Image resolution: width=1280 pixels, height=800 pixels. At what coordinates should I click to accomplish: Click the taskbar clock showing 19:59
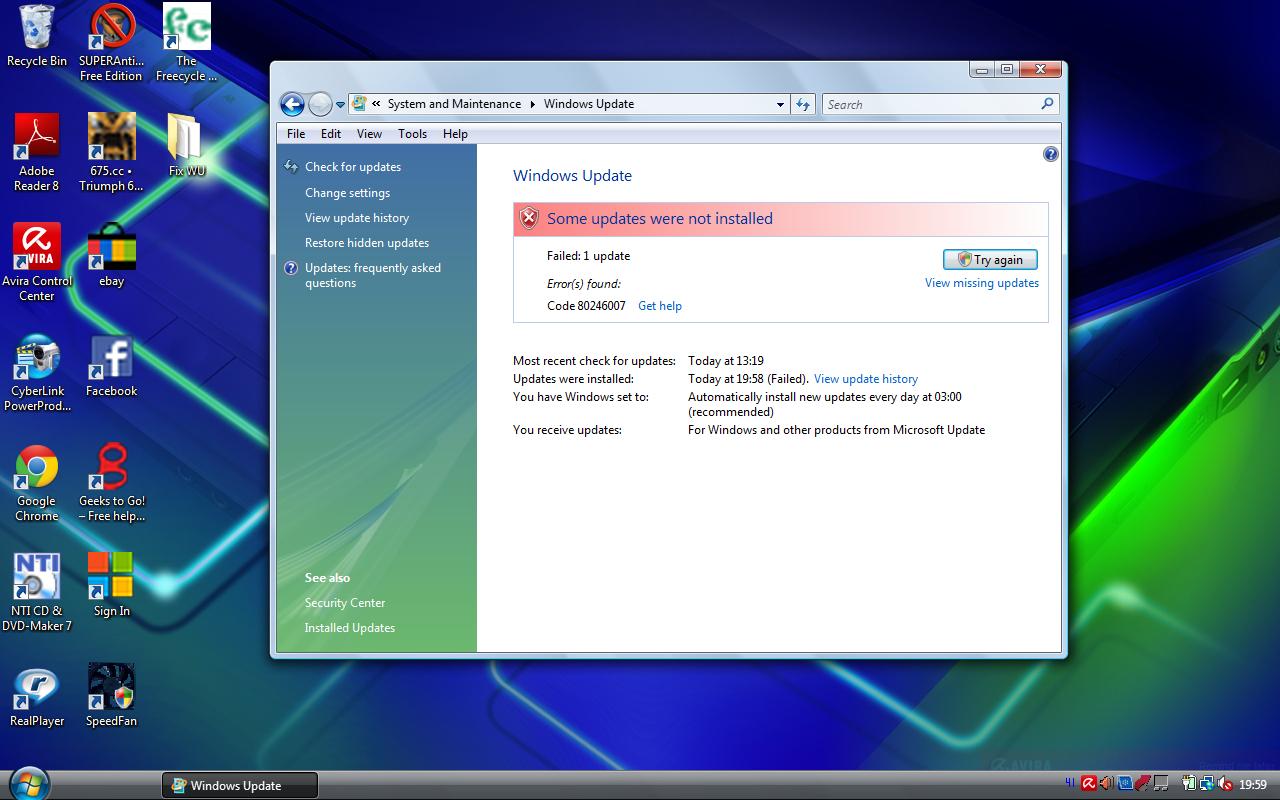click(x=1253, y=785)
